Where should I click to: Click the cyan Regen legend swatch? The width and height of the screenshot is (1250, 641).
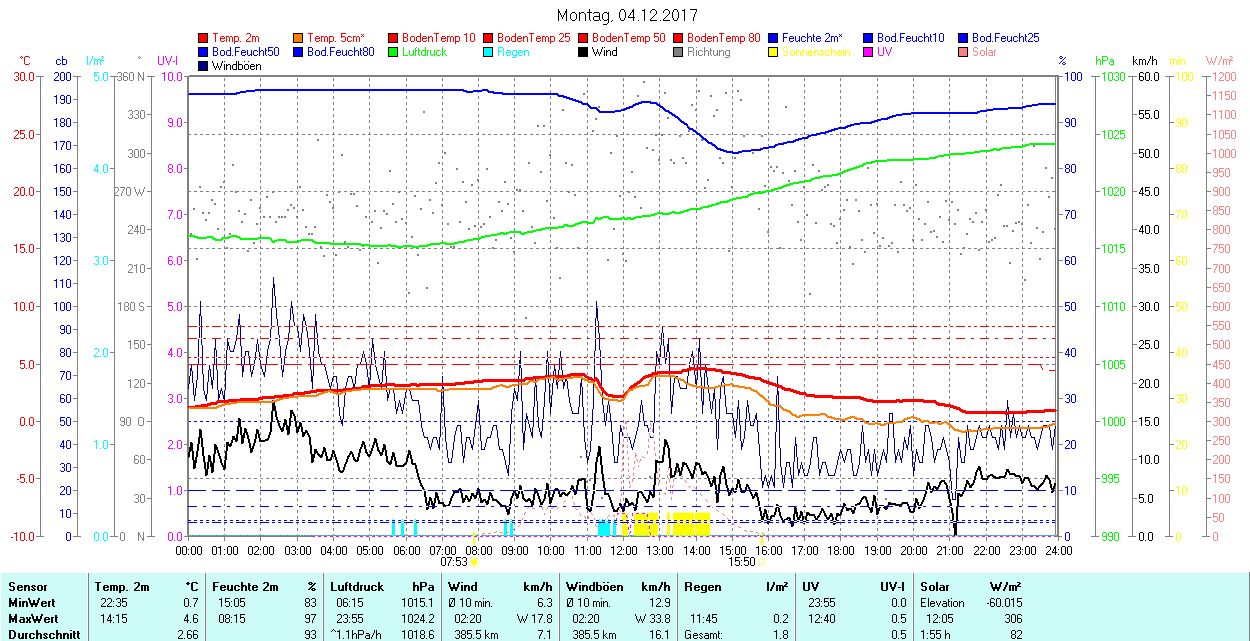coord(488,52)
